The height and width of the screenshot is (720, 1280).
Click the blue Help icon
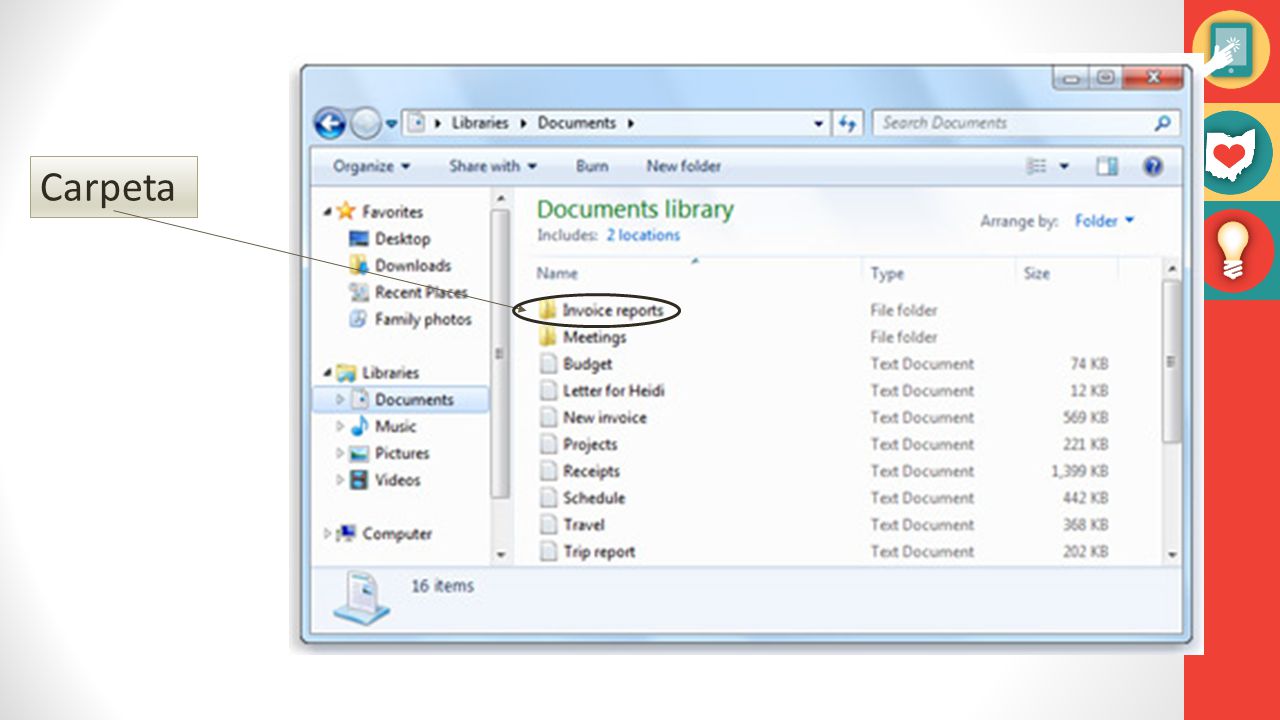pos(1153,166)
